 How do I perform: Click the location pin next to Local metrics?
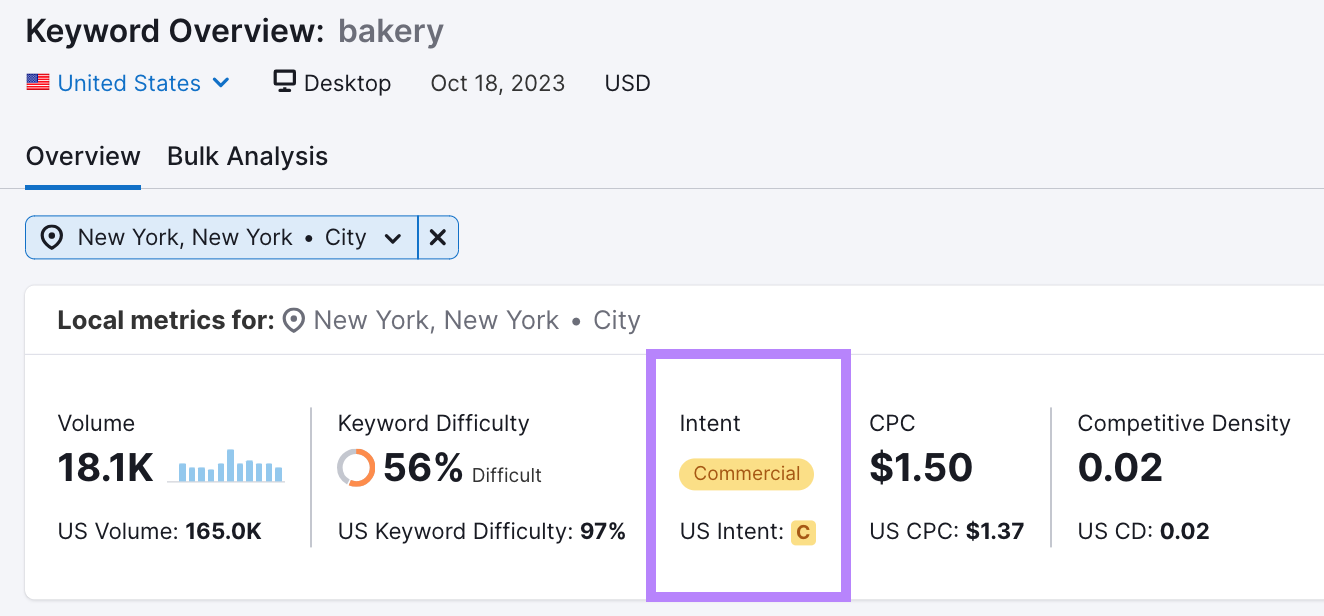point(292,320)
